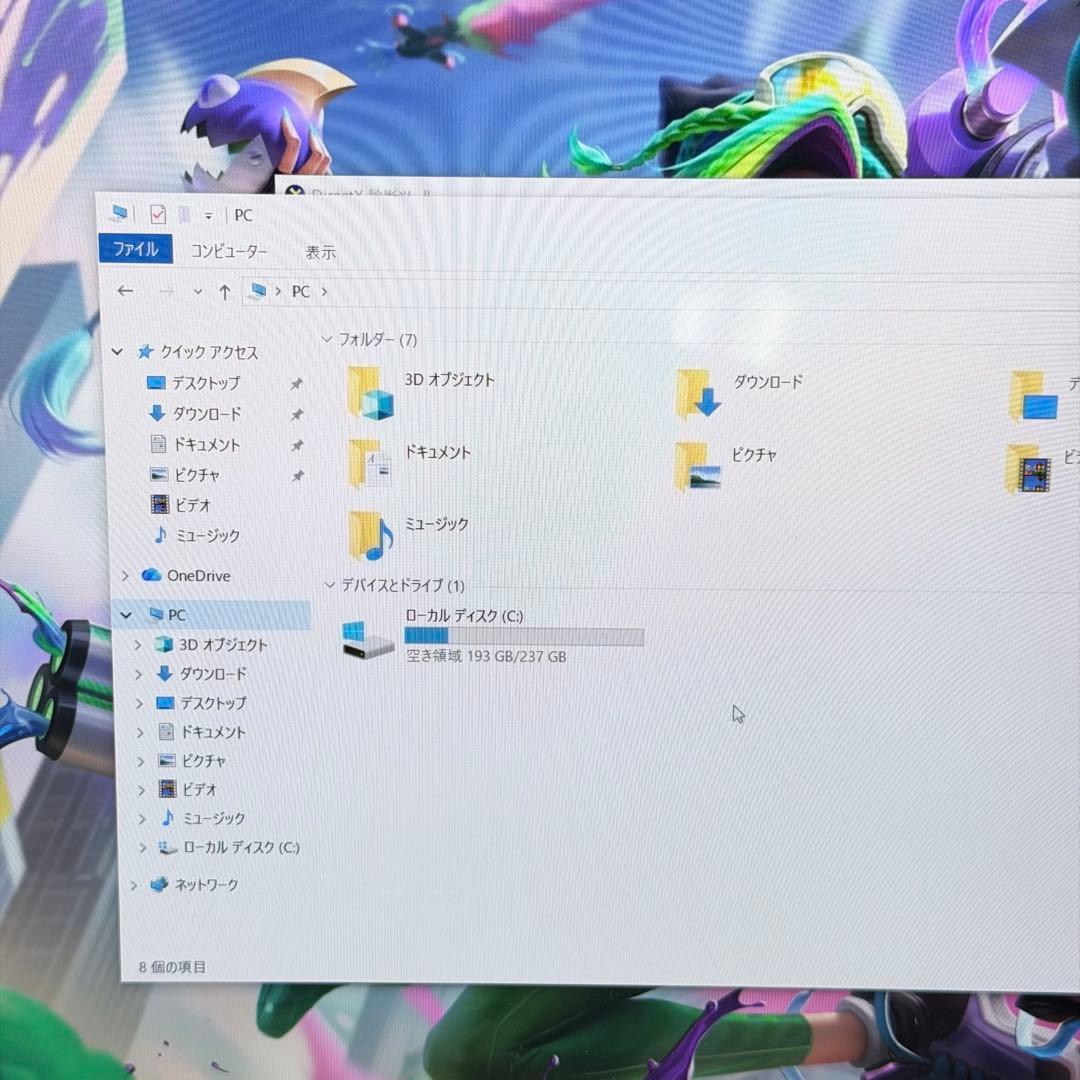Image resolution: width=1080 pixels, height=1080 pixels.
Task: Open the ファイル menu tab
Action: [135, 250]
